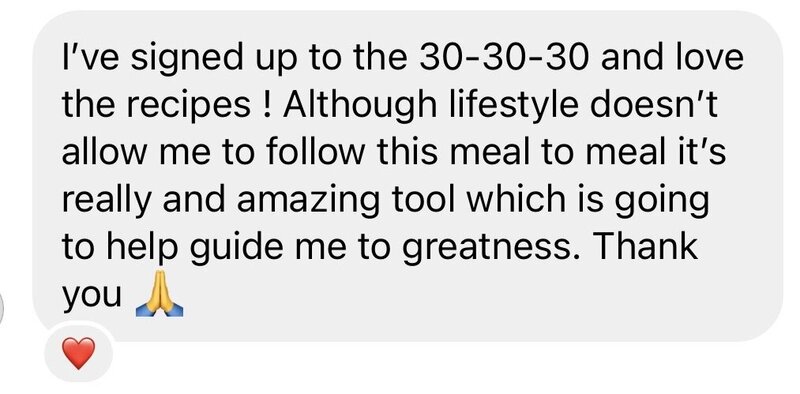Viewport: 800px width, 394px height.
Task: Tap the word "going" in the bubble
Action: pos(662,200)
